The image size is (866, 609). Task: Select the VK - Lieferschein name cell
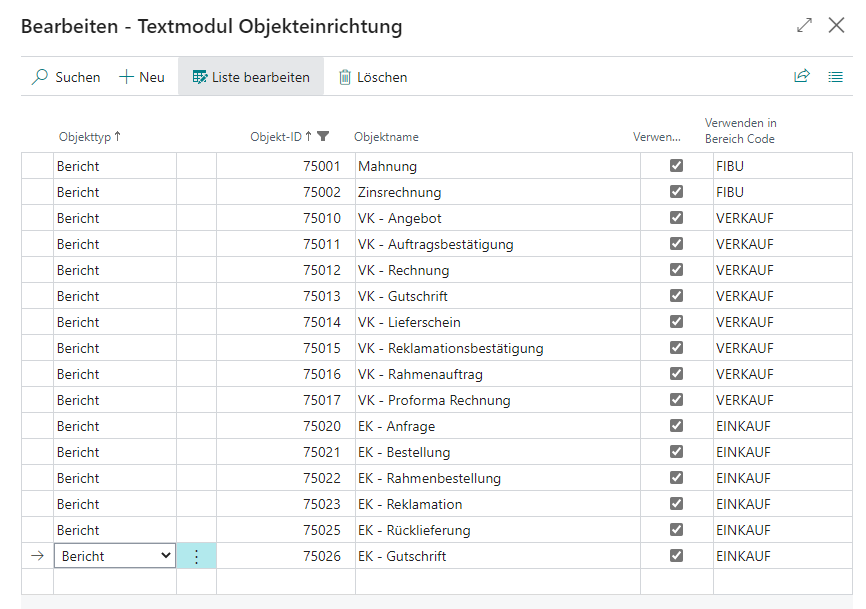pos(409,322)
